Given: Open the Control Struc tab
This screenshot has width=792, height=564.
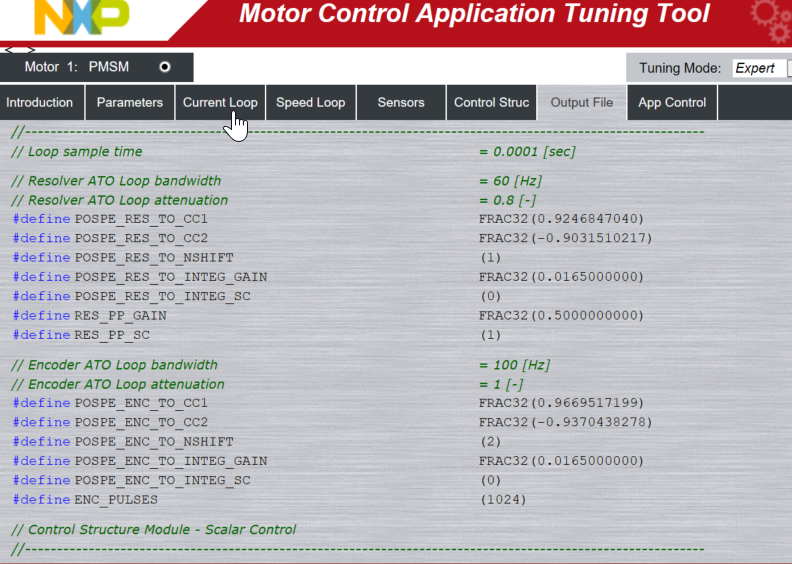Looking at the screenshot, I should coord(491,102).
